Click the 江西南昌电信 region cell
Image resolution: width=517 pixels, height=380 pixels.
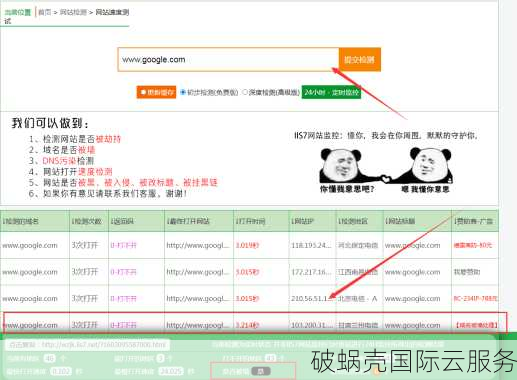click(x=358, y=272)
